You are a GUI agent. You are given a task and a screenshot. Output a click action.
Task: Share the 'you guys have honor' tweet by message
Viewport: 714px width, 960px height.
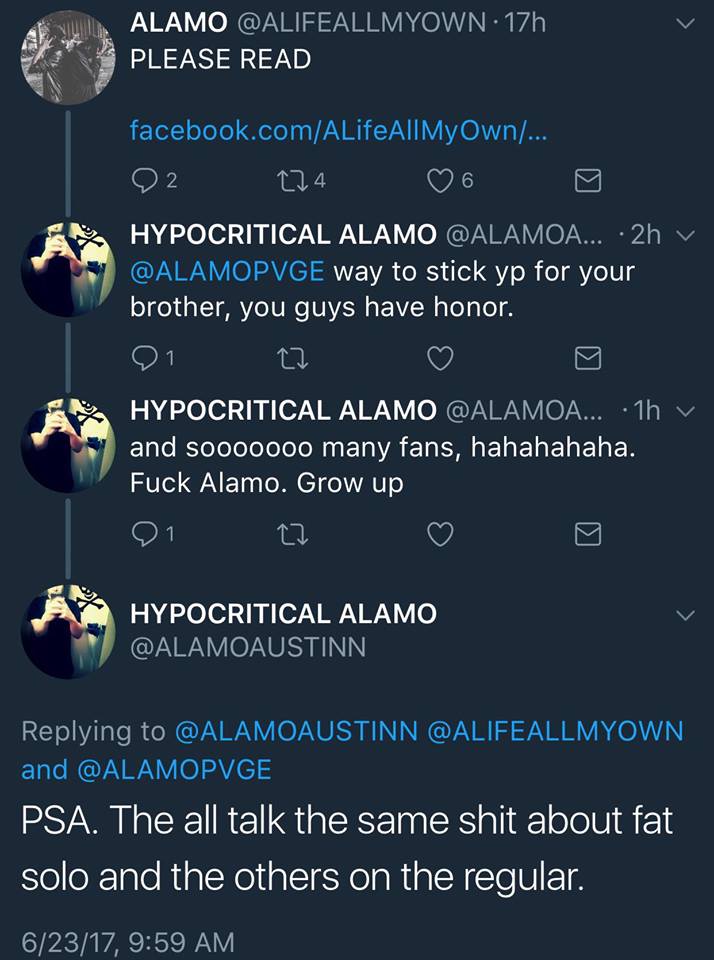[589, 358]
